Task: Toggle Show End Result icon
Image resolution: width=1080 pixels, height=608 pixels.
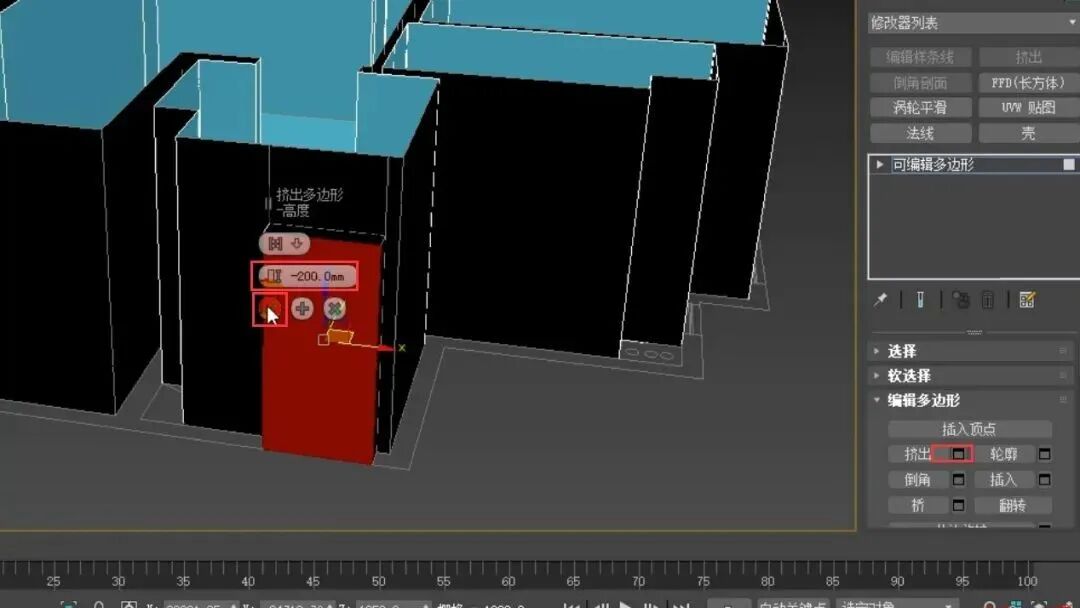Action: coord(920,300)
